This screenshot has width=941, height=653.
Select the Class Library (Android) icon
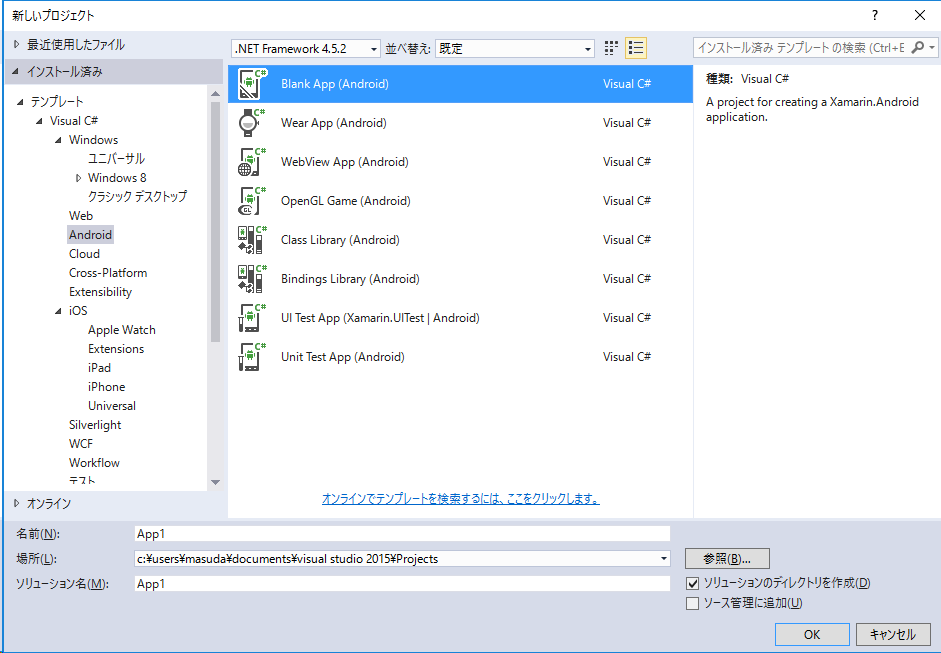pyautogui.click(x=251, y=240)
